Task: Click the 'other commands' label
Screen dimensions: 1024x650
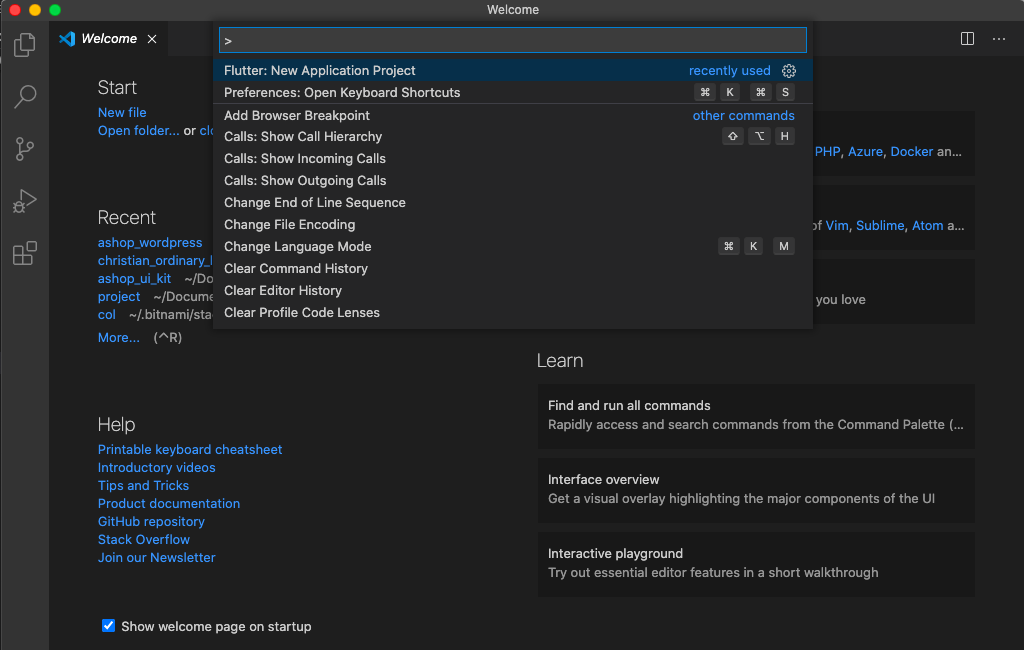Action: coord(744,116)
